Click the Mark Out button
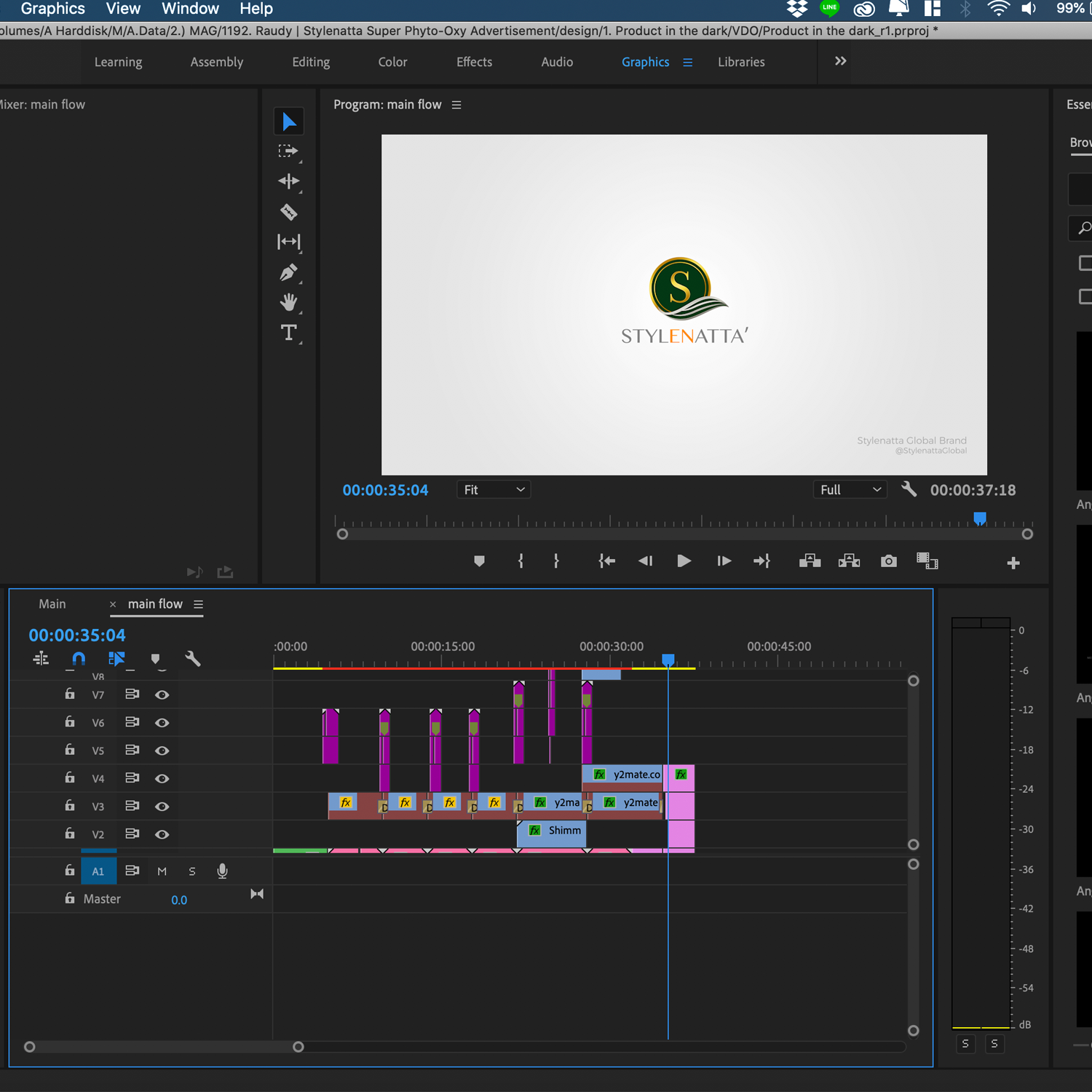 (x=556, y=561)
